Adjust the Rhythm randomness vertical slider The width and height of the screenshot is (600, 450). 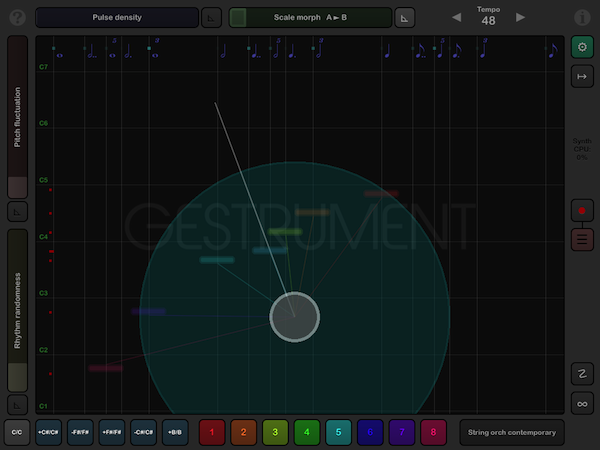(x=17, y=310)
